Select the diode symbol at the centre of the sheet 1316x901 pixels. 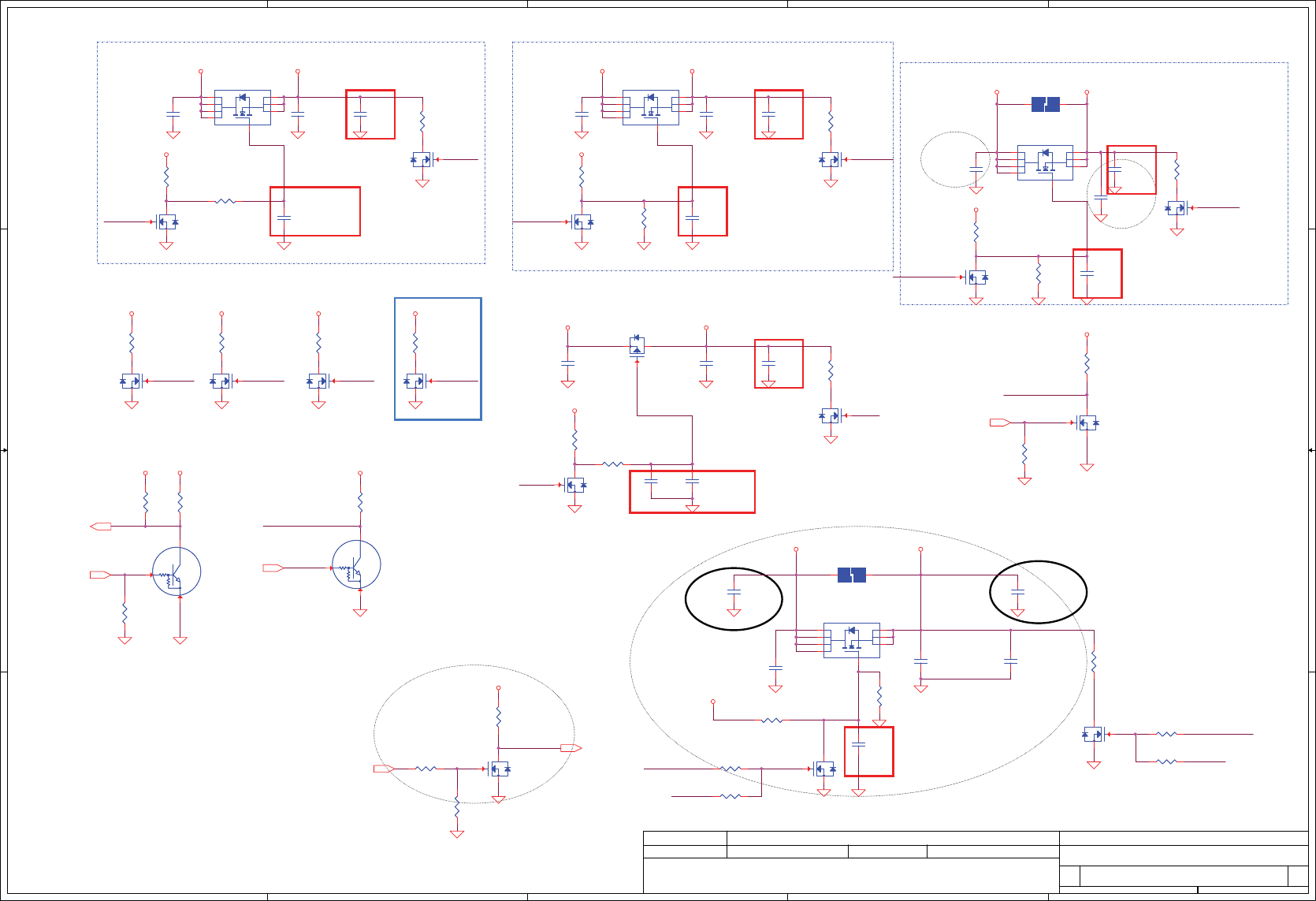point(638,345)
